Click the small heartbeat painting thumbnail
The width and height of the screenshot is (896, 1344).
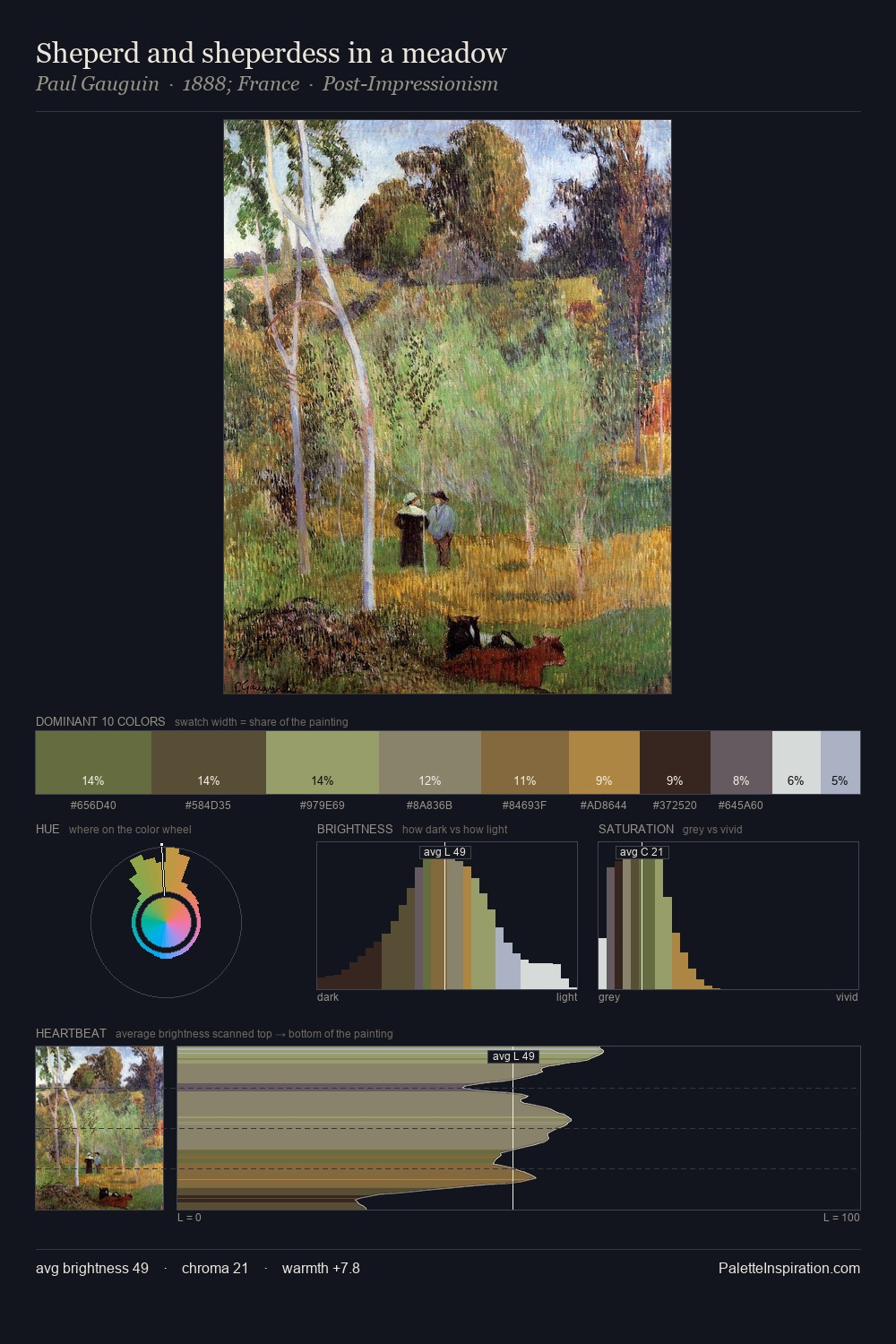(99, 1128)
